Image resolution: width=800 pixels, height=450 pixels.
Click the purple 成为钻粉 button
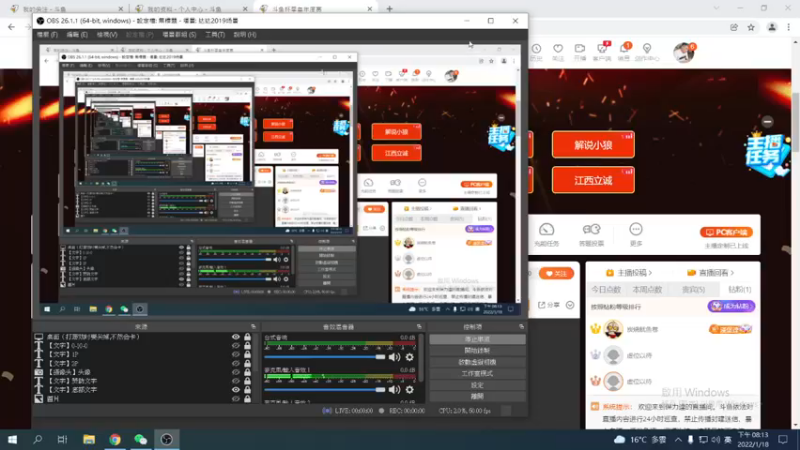pyautogui.click(x=731, y=306)
